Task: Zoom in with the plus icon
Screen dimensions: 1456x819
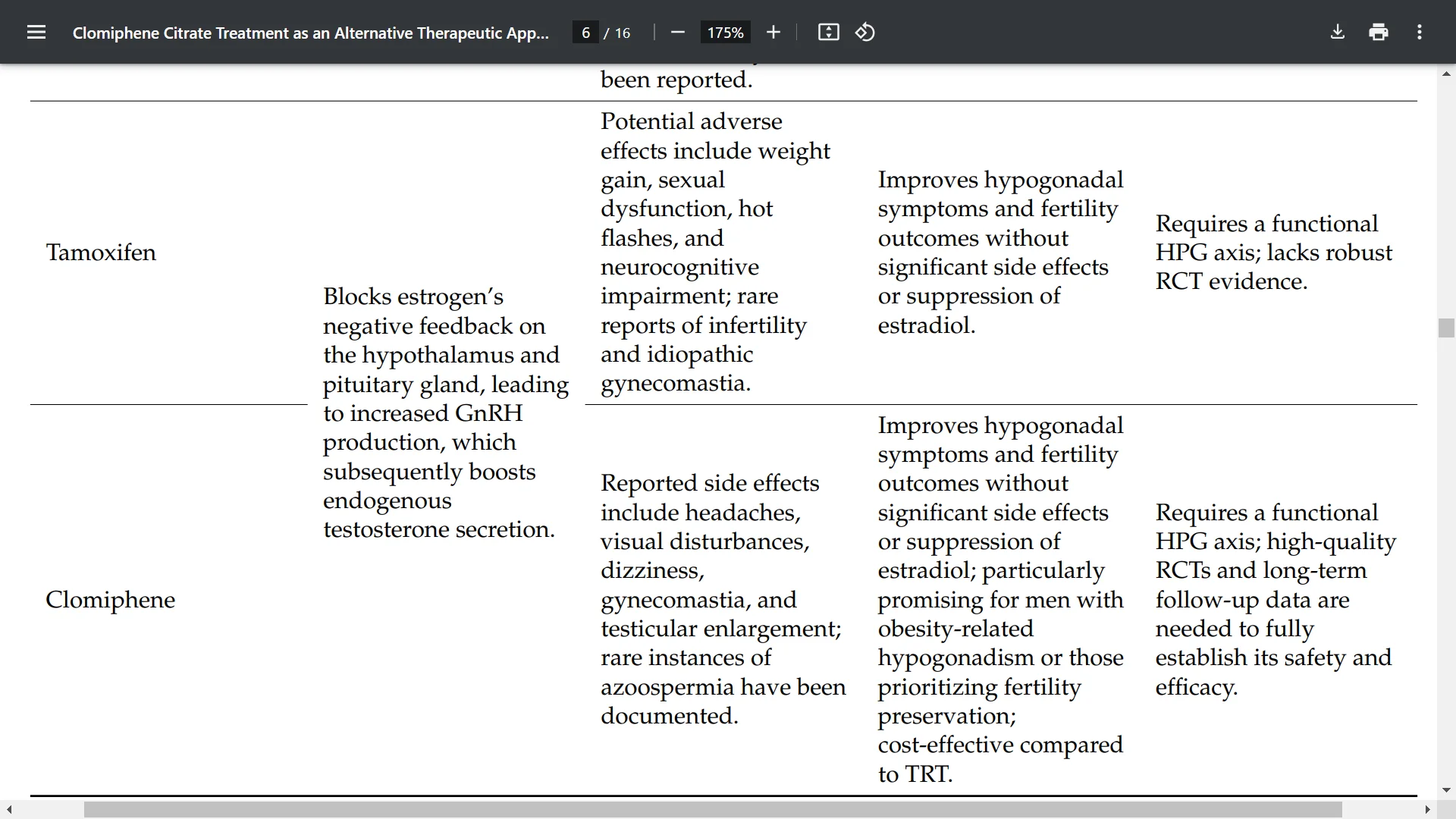Action: (x=773, y=32)
